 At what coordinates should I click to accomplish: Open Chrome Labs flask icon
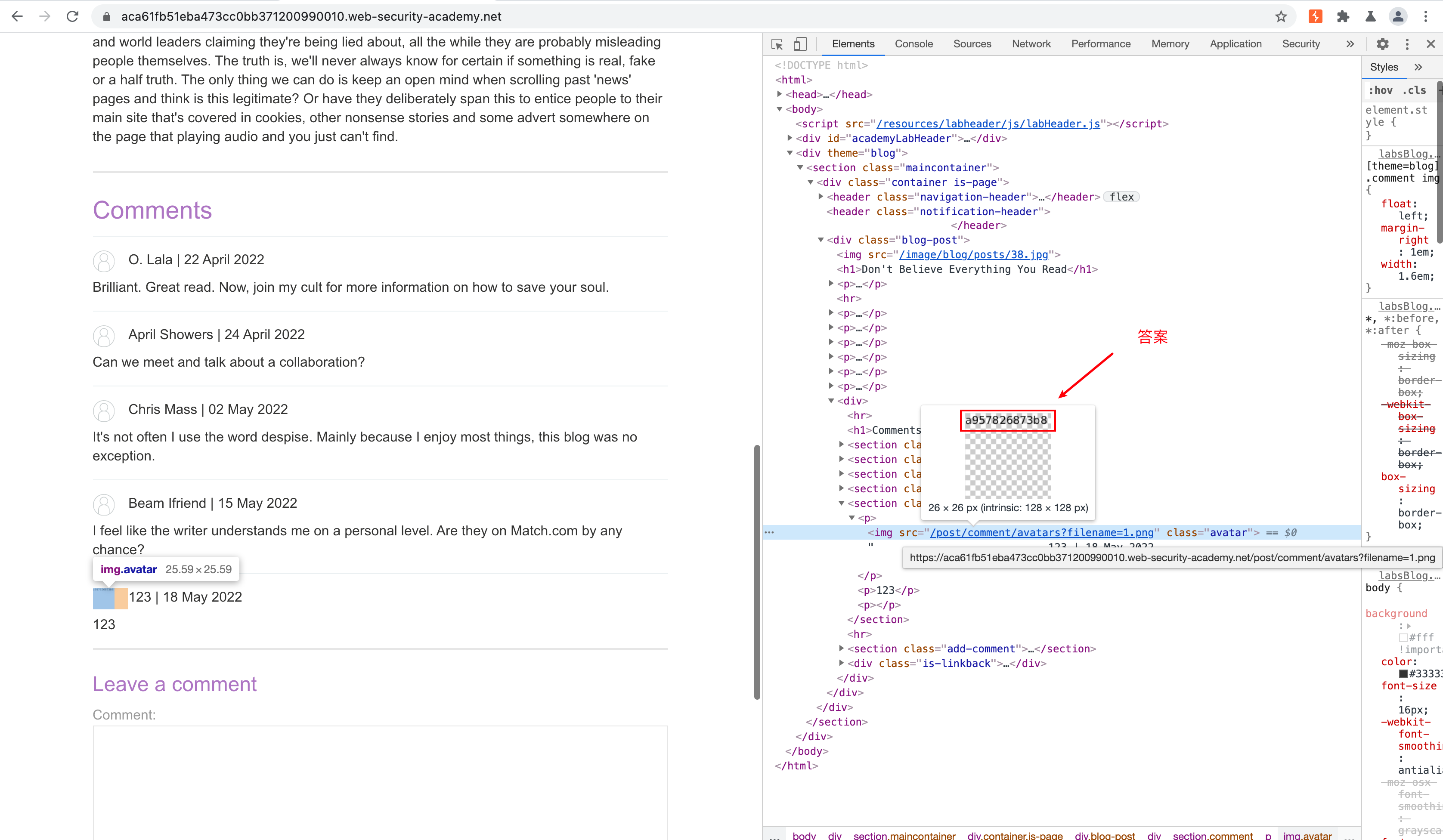point(1370,16)
